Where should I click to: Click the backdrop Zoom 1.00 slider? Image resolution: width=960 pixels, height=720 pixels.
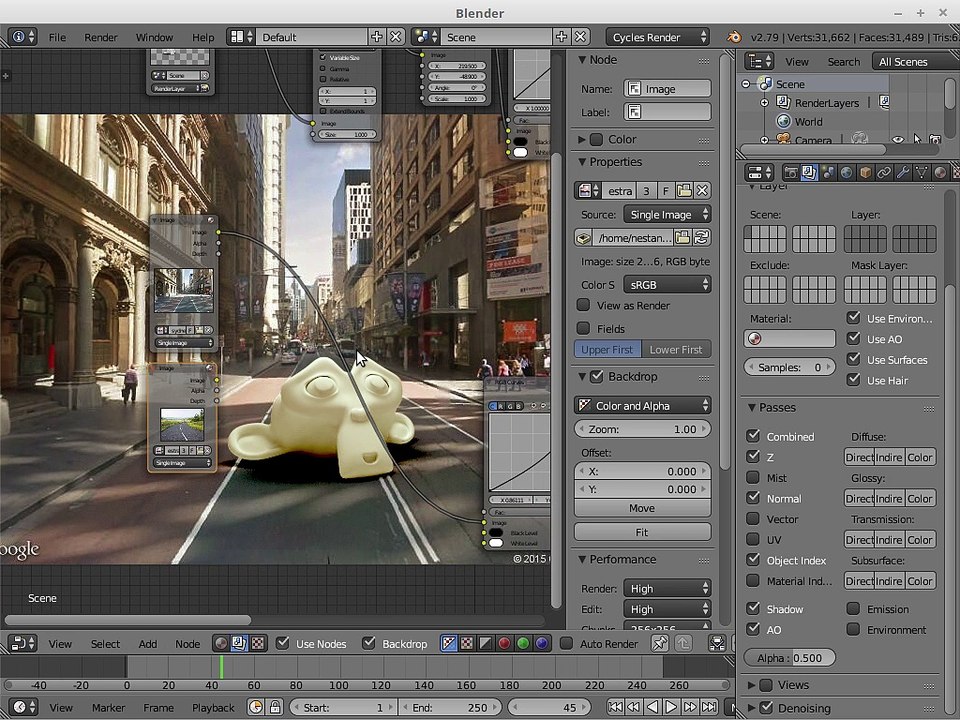[x=642, y=429]
